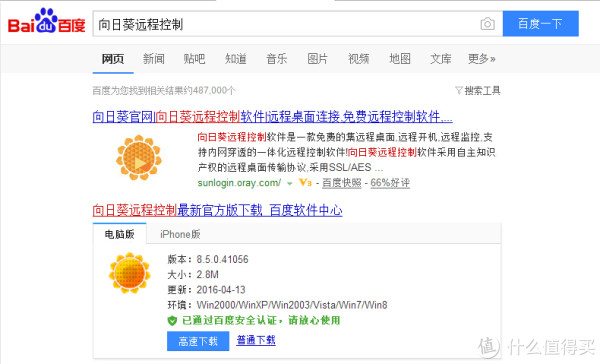Select the 网页 tab
Screen dimensions: 600x364
[113, 59]
